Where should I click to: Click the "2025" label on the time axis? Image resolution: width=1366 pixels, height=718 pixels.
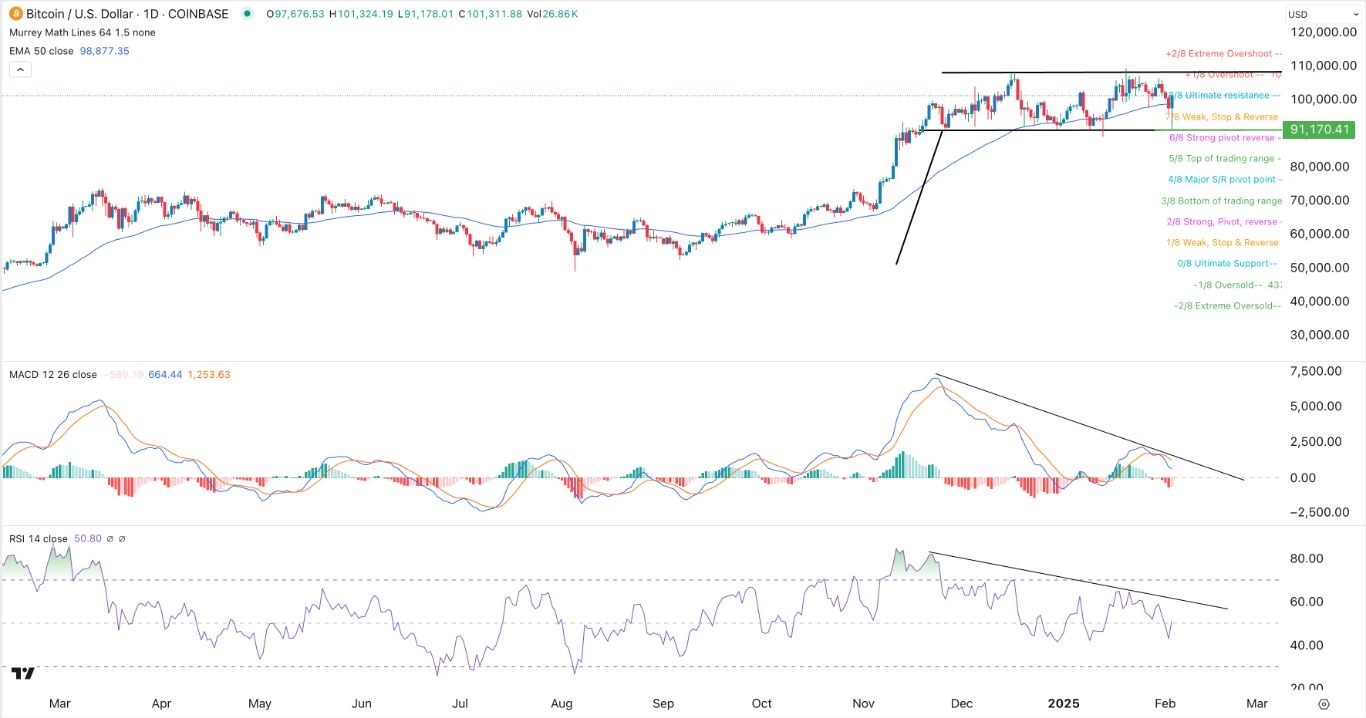point(1063,703)
